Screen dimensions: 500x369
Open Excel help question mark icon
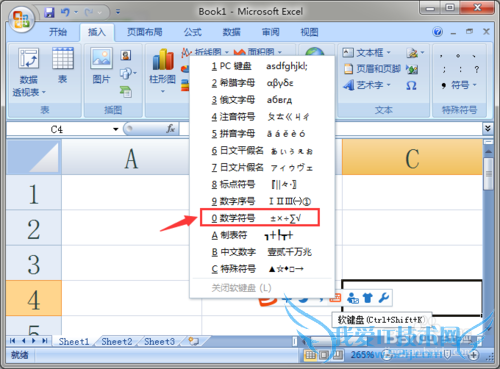click(437, 32)
